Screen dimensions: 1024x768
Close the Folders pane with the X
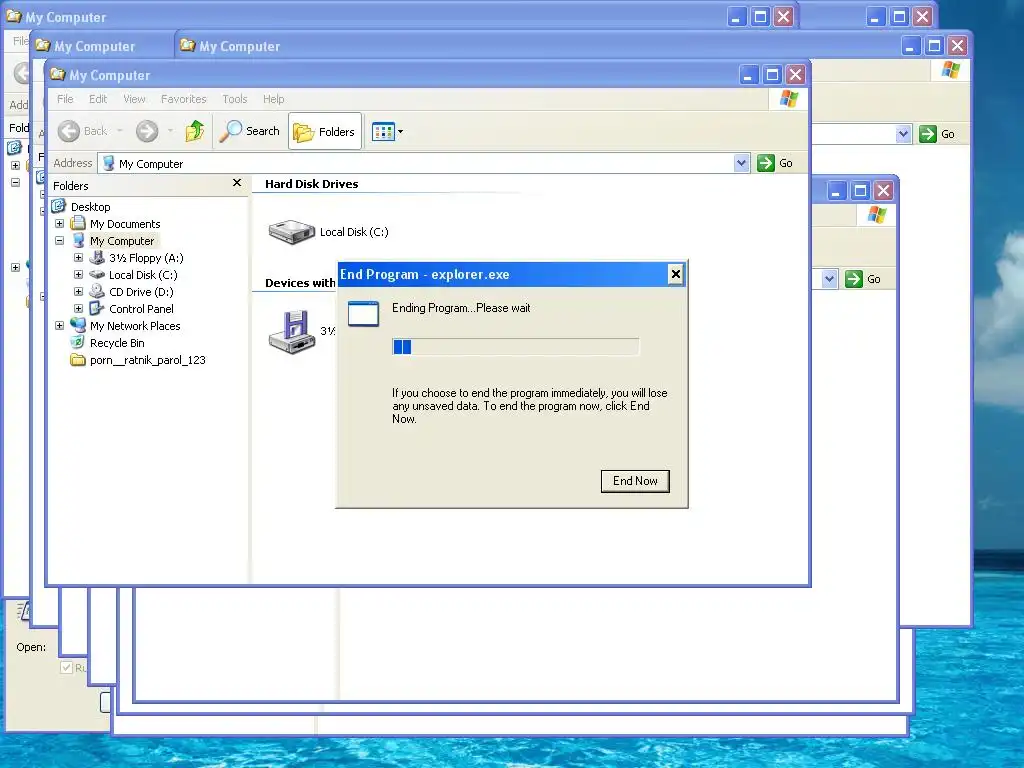point(237,184)
